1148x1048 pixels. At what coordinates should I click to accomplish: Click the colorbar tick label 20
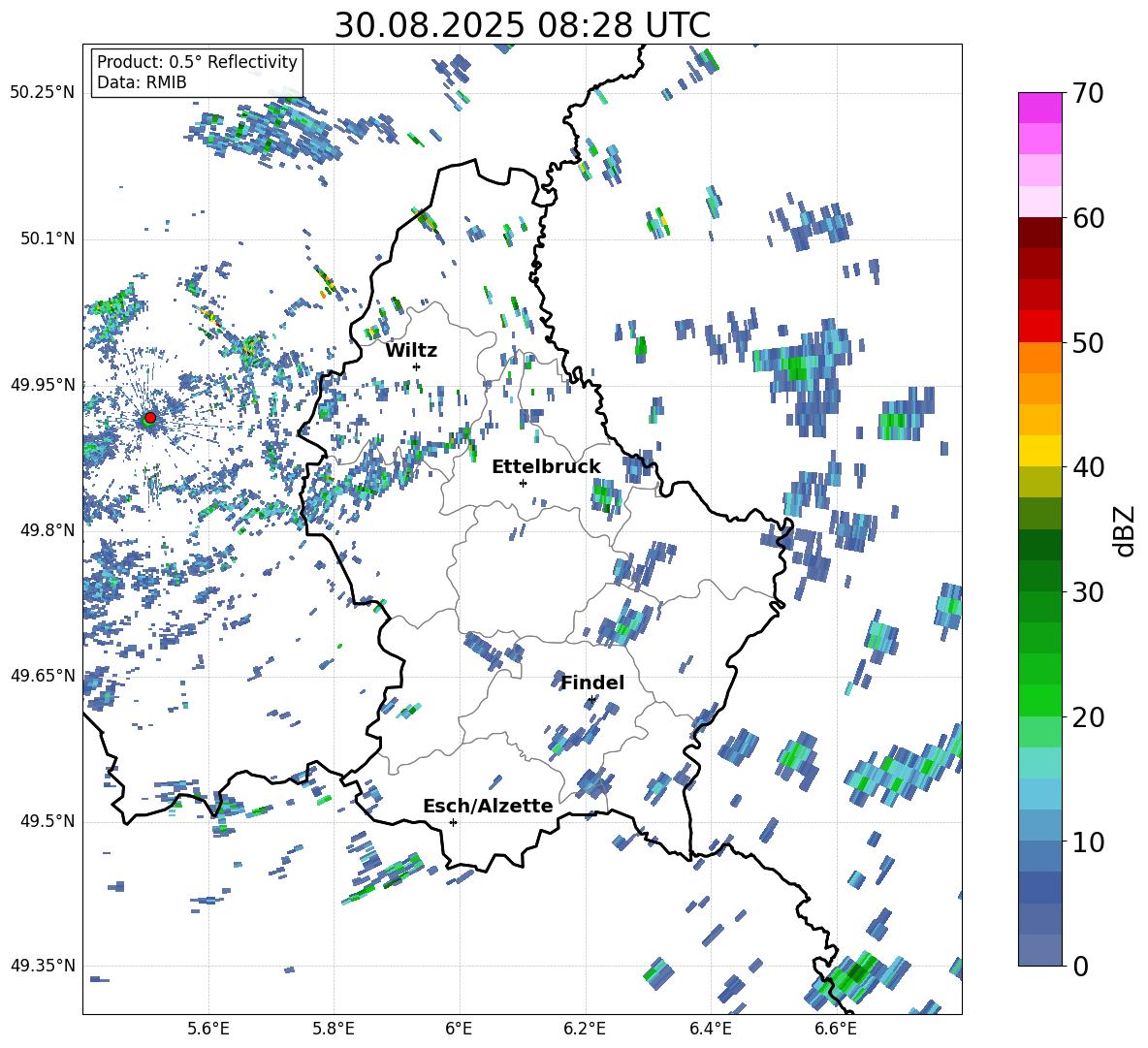coord(1087,717)
